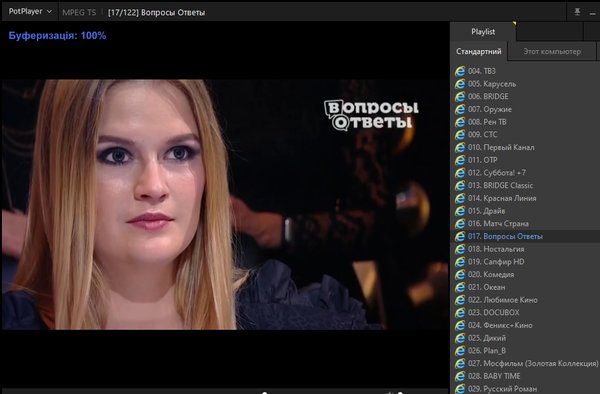600x394 pixels.
Task: Open the PotPlayer main menu dropdown
Action: [x=30, y=11]
